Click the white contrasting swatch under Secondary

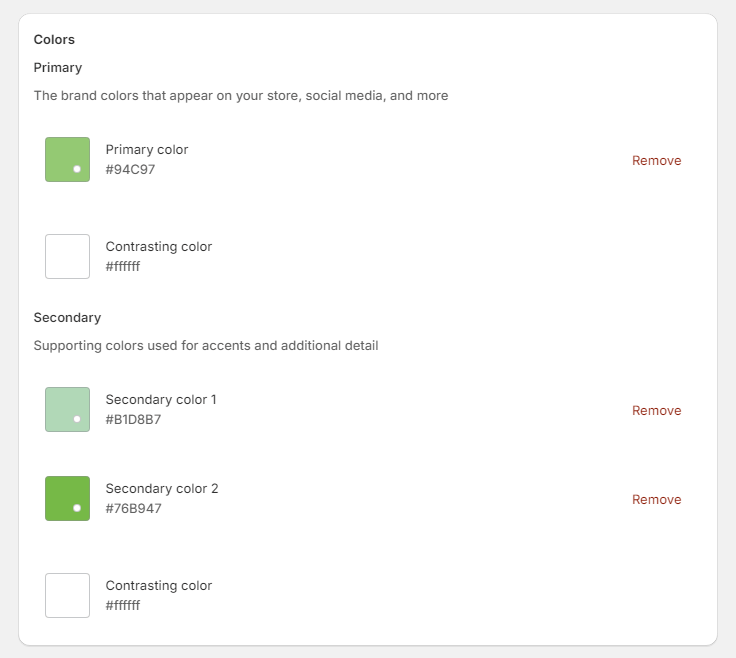[67, 596]
